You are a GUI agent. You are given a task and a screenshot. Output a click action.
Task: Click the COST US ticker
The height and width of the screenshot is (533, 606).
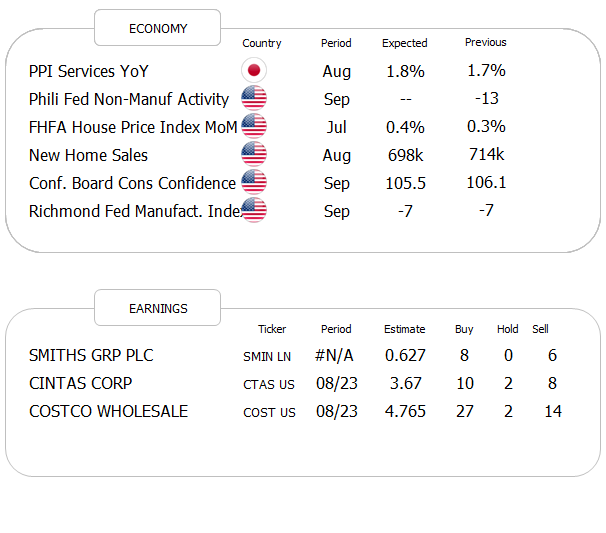pos(269,412)
